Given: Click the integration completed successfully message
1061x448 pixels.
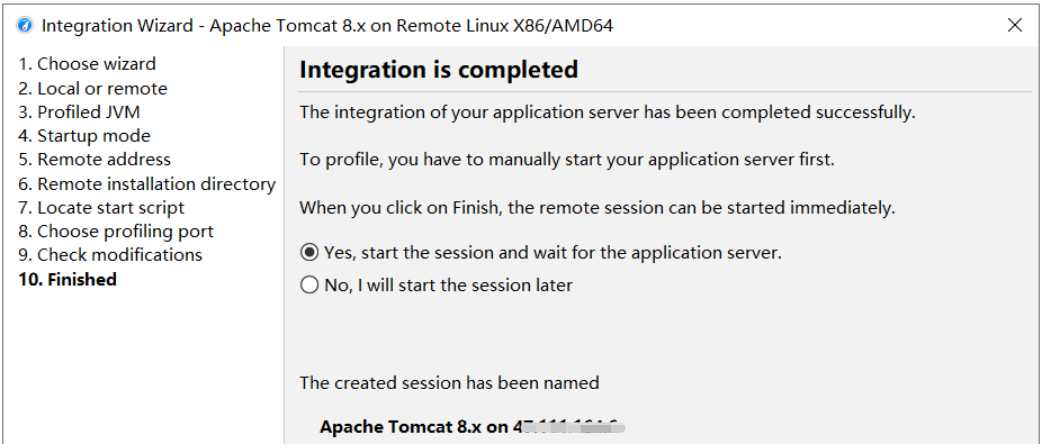Looking at the screenshot, I should pyautogui.click(x=607, y=112).
